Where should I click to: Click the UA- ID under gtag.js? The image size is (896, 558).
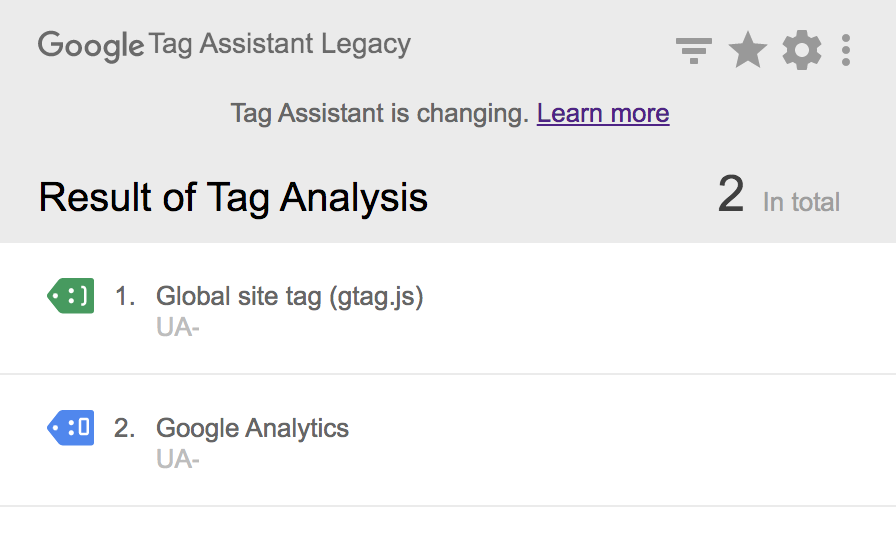(178, 328)
